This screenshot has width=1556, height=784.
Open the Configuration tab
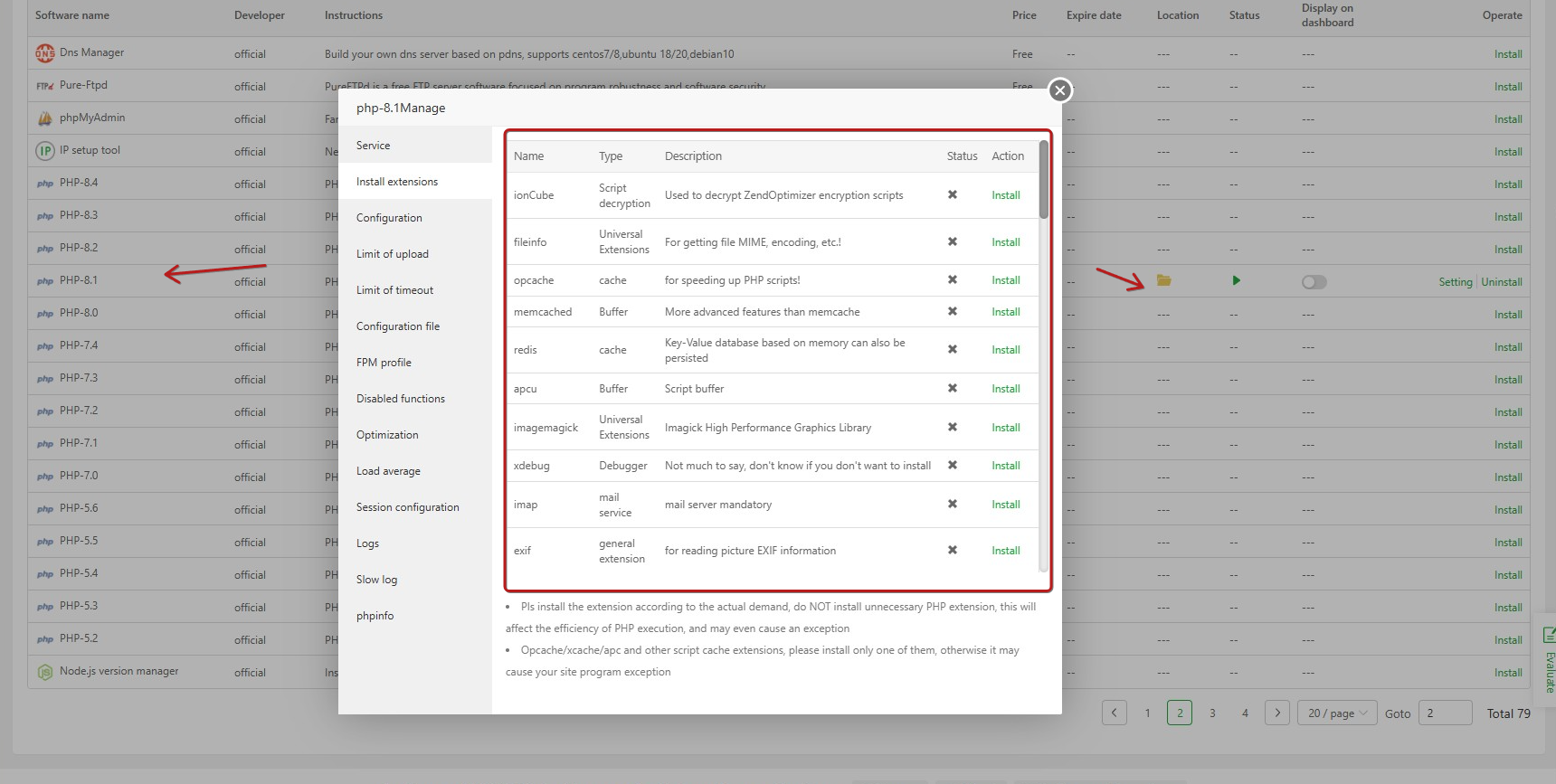coord(389,218)
